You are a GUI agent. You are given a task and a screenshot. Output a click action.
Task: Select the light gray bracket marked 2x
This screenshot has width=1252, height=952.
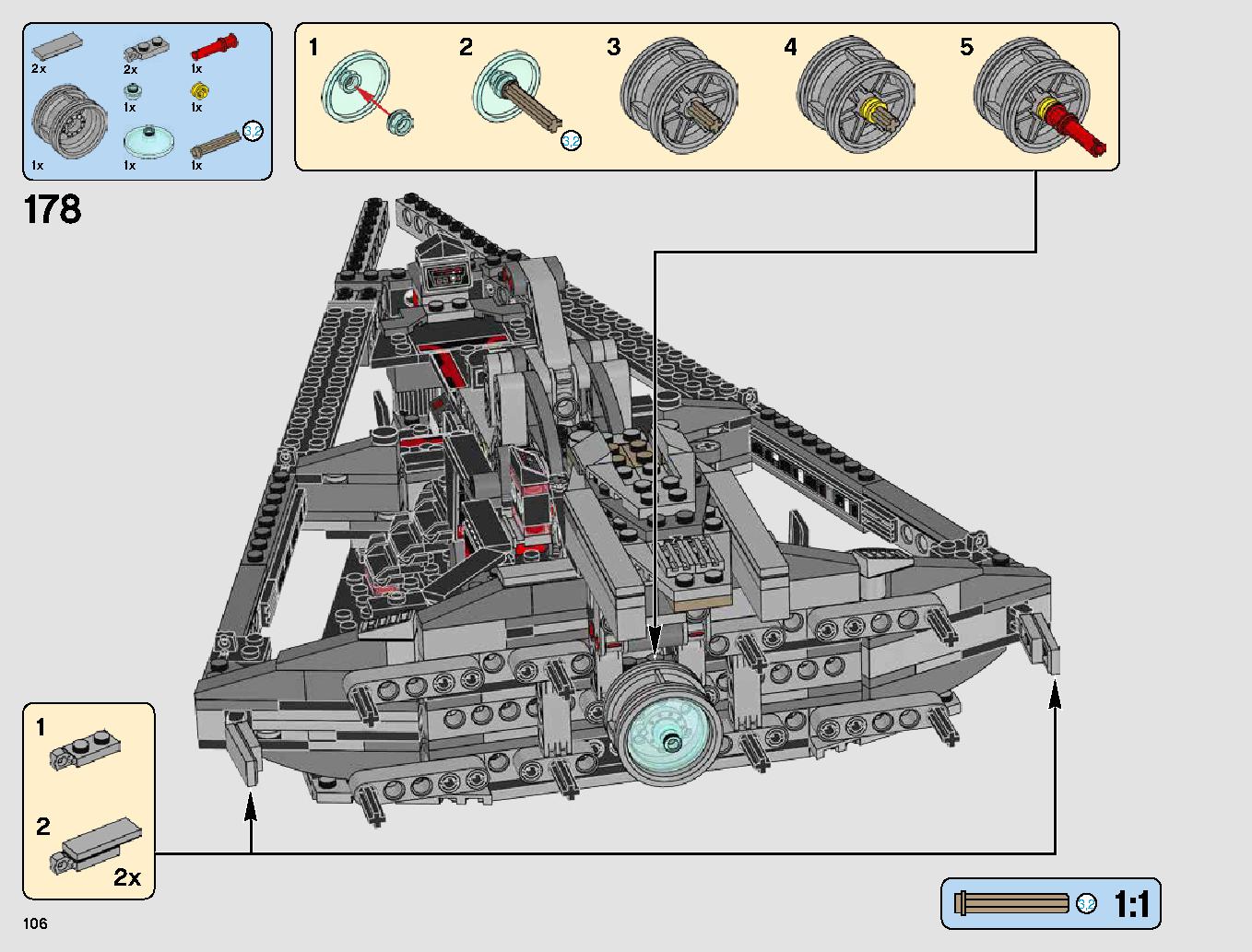point(146,48)
